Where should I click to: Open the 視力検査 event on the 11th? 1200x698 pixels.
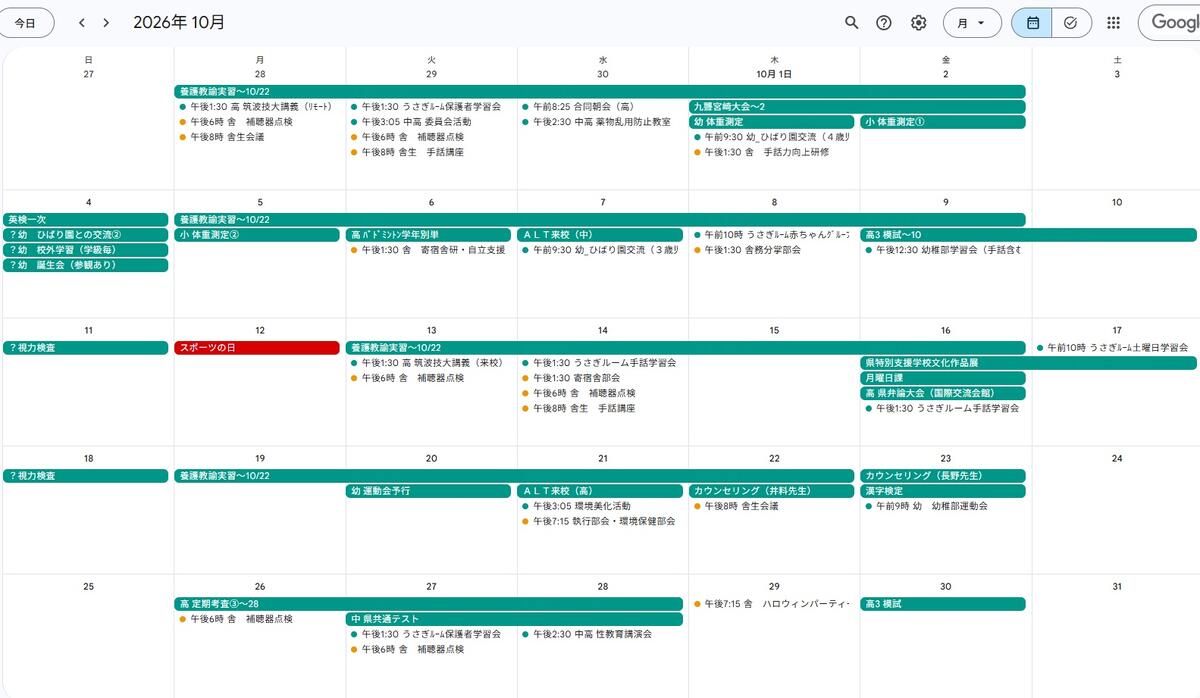tap(85, 348)
